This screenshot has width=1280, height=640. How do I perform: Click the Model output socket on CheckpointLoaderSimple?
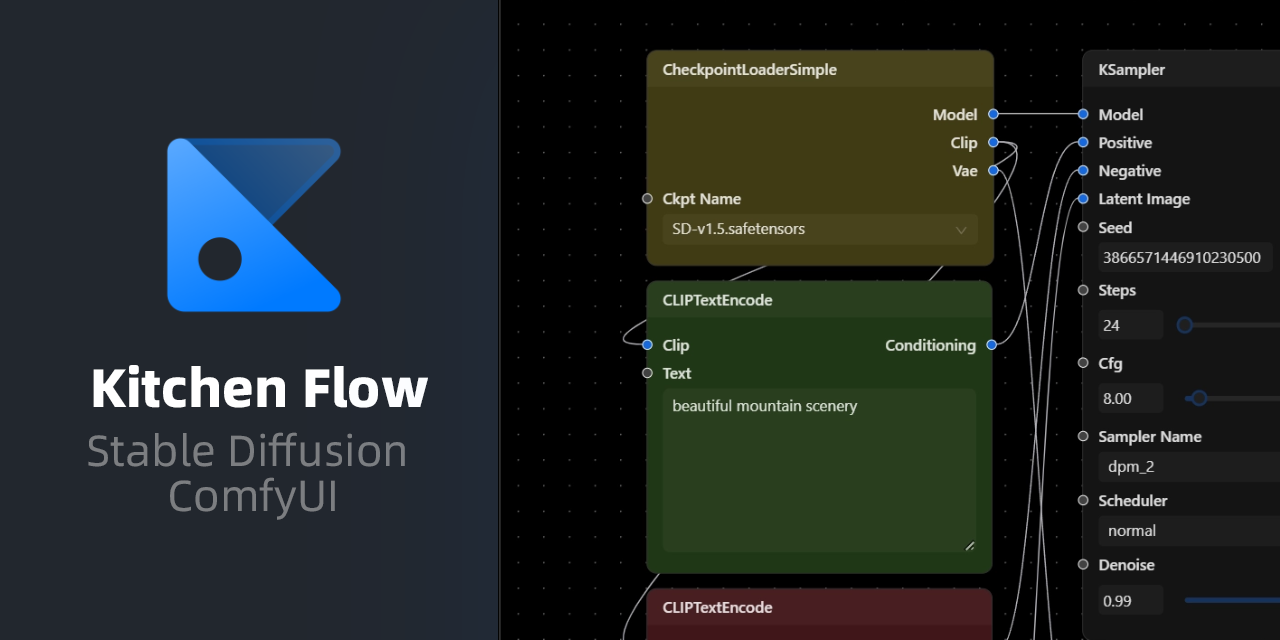[992, 114]
